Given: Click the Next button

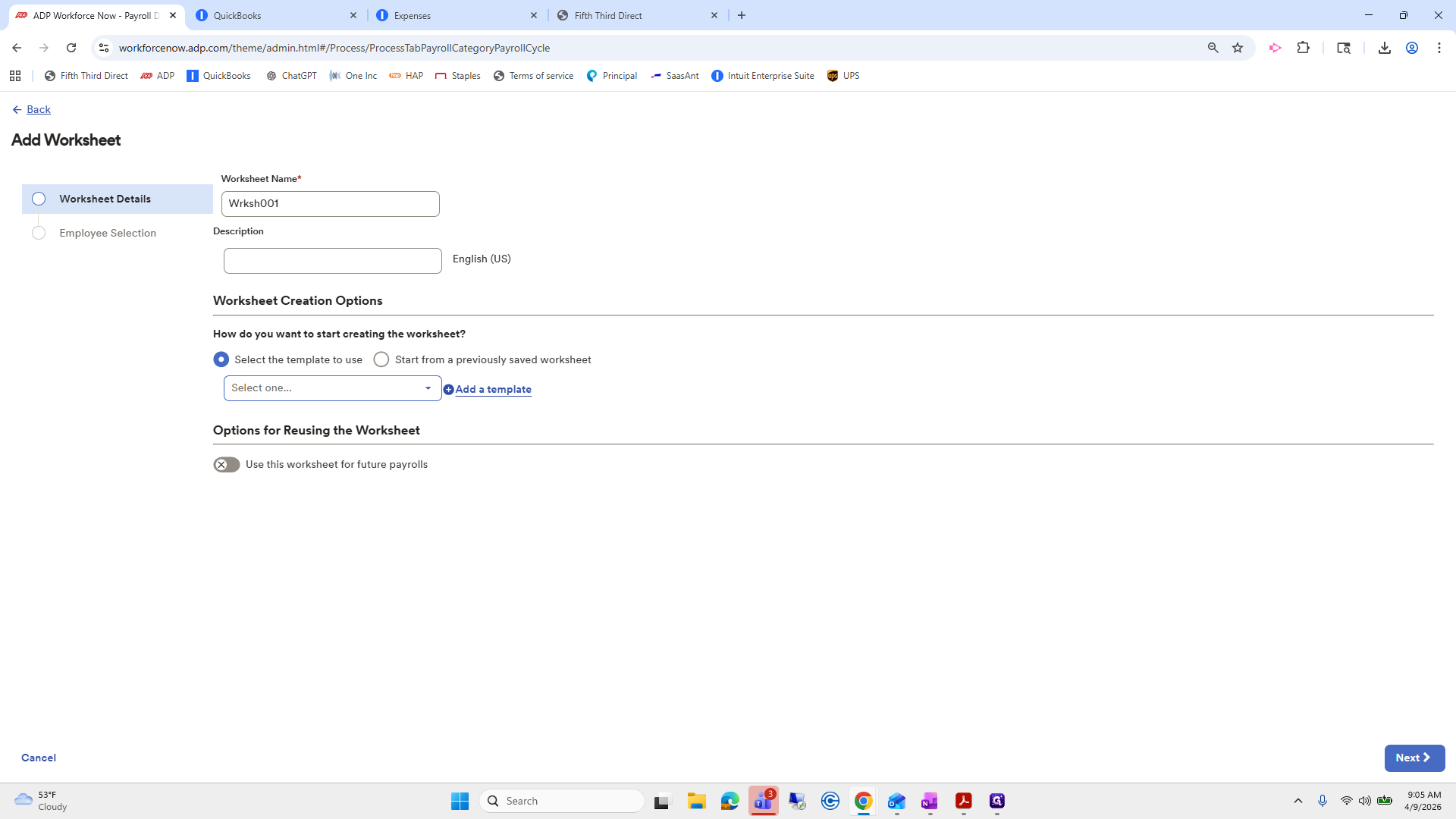Looking at the screenshot, I should [x=1414, y=758].
